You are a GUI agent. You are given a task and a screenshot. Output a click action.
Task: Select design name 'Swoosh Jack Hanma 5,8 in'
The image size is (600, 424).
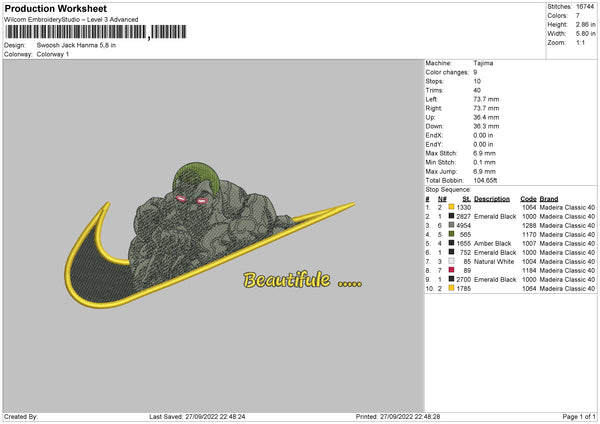(76, 45)
